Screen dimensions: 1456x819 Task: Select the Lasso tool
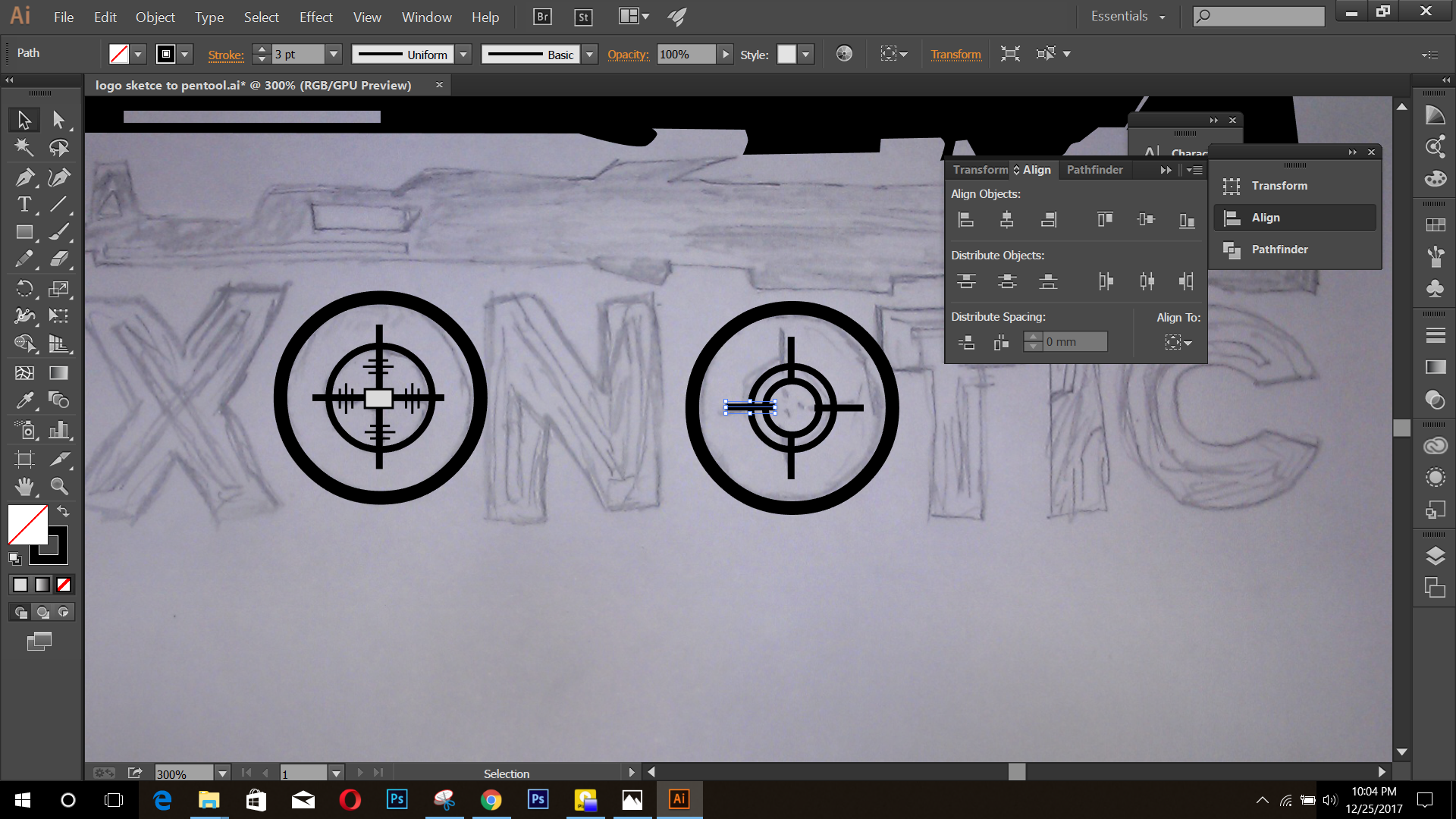coord(58,147)
